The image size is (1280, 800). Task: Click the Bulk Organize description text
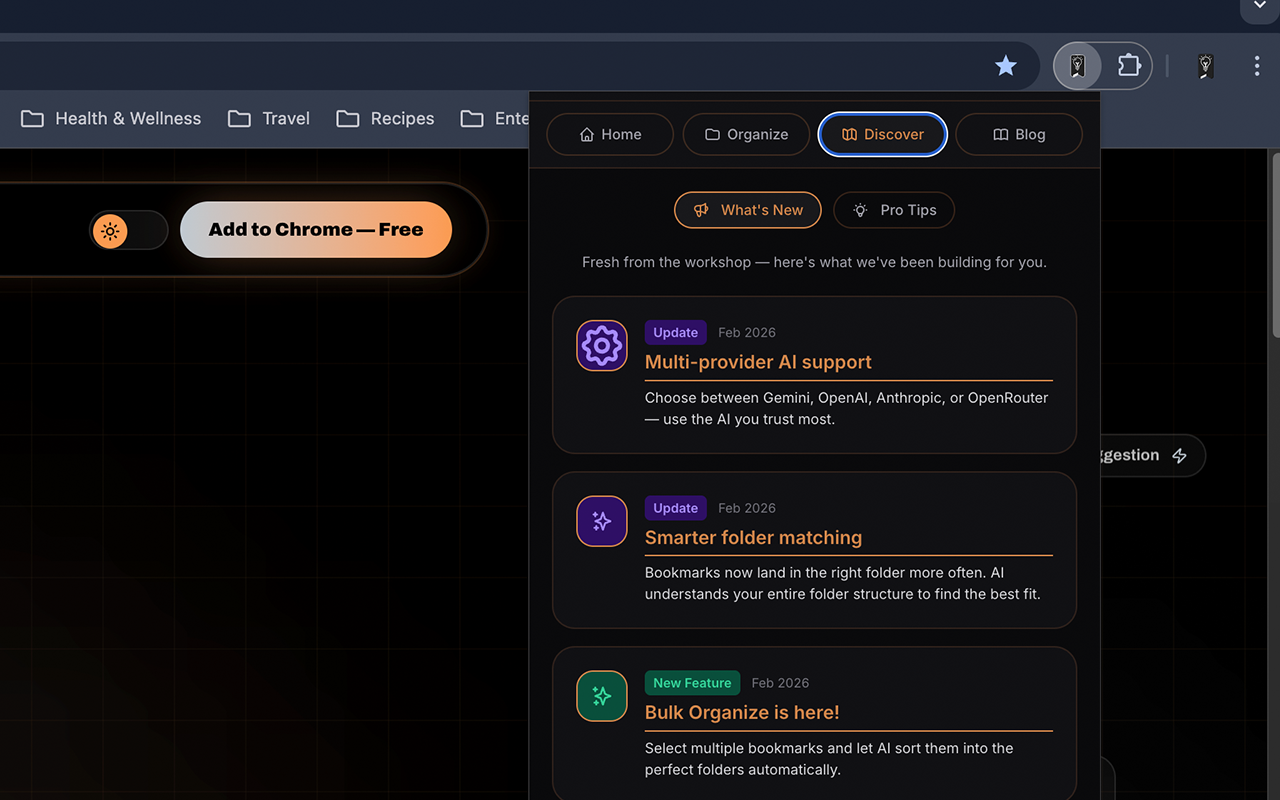point(829,759)
